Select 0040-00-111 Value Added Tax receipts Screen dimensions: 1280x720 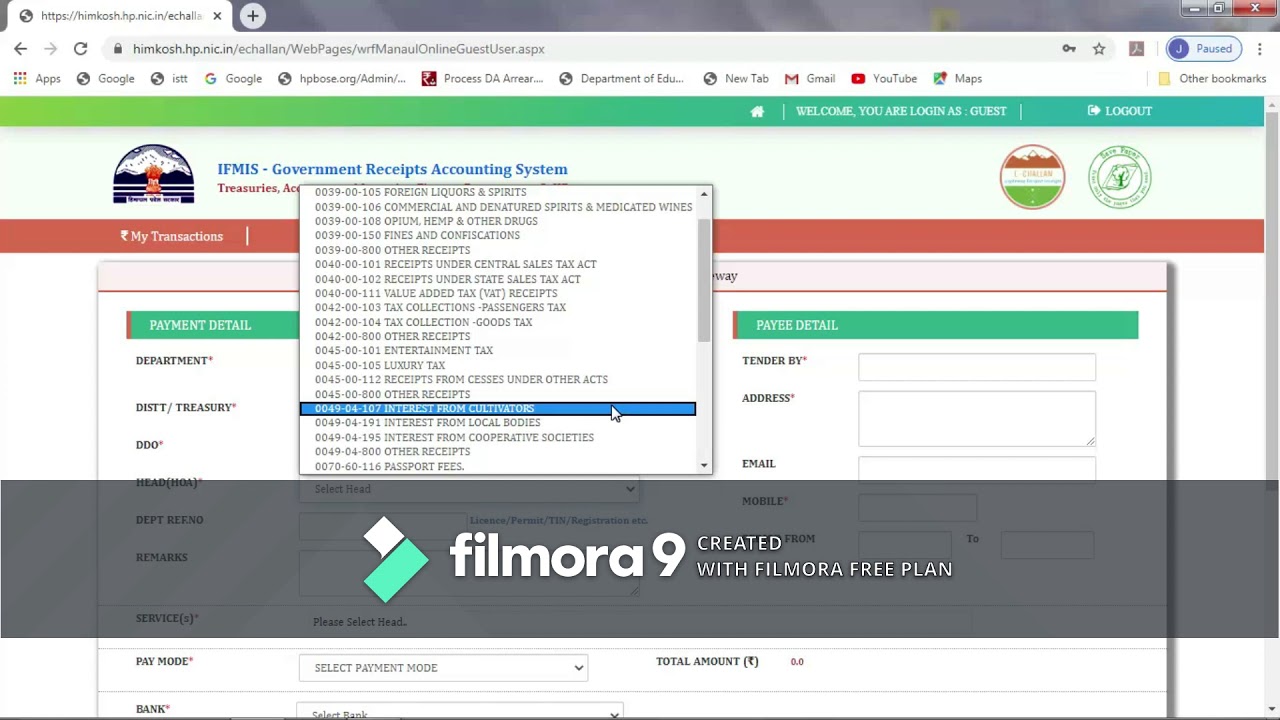point(498,293)
